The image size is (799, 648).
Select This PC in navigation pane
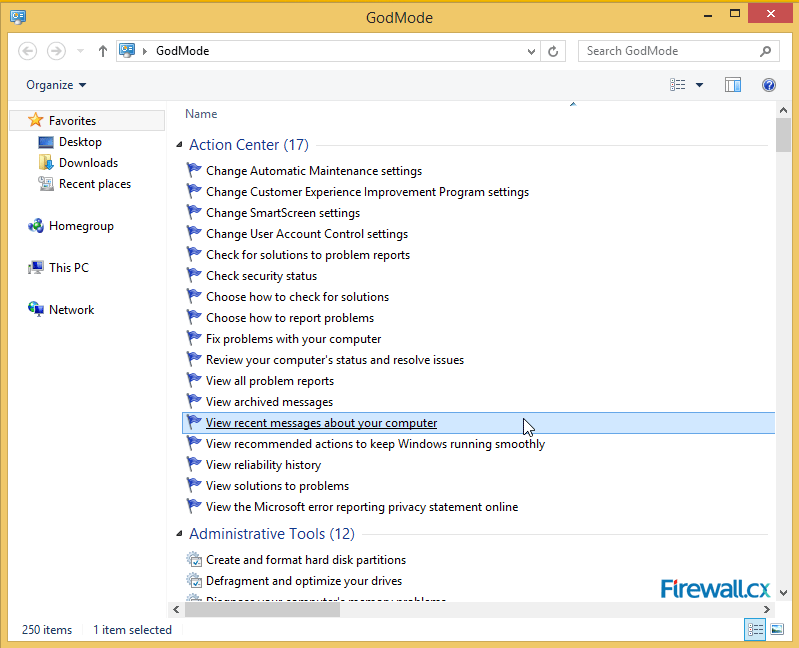(x=68, y=268)
